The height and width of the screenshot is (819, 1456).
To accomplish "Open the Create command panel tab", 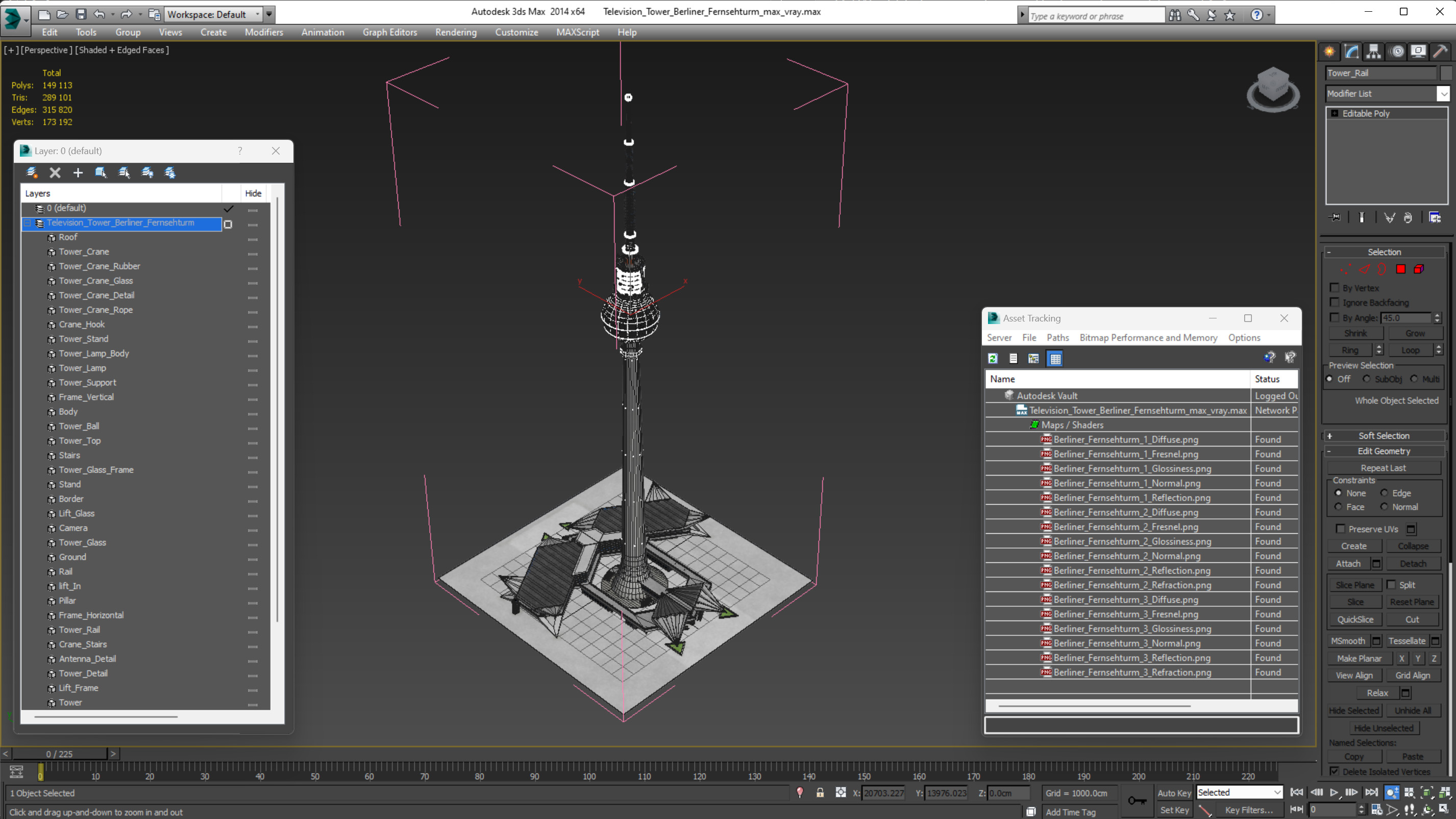I will 1329,52.
